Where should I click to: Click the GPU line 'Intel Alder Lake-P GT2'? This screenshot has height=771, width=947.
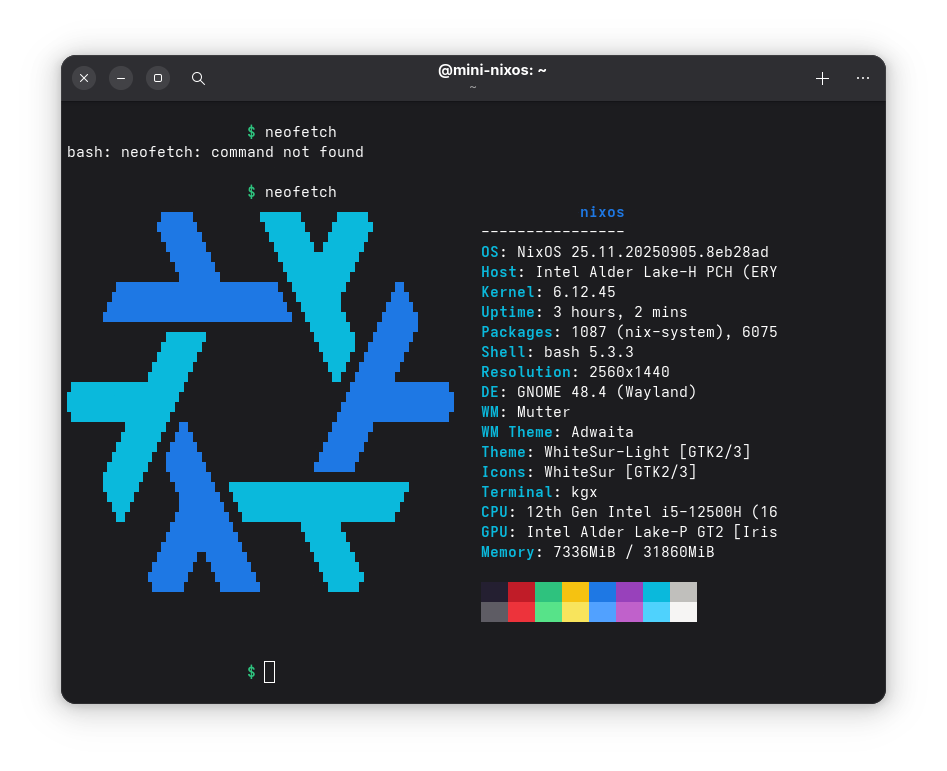pyautogui.click(x=629, y=532)
